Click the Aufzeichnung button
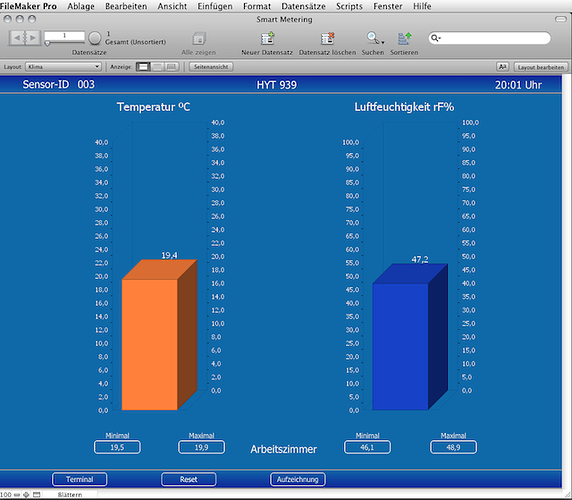This screenshot has height=500, width=572. (x=298, y=479)
